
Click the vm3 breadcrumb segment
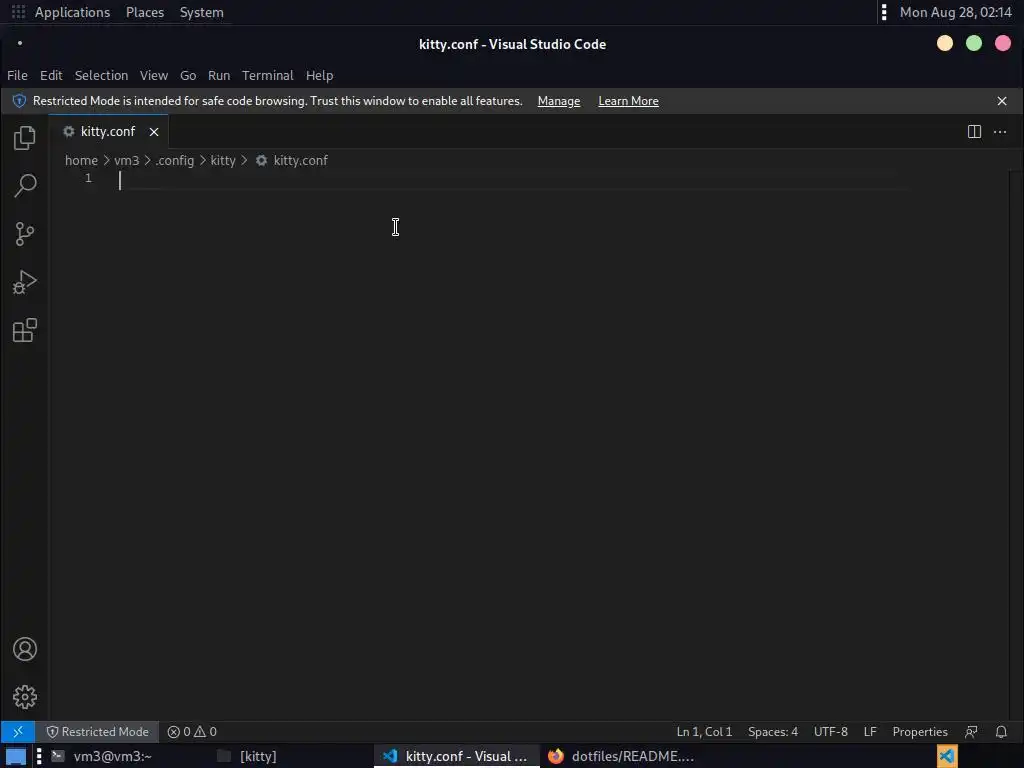(127, 161)
